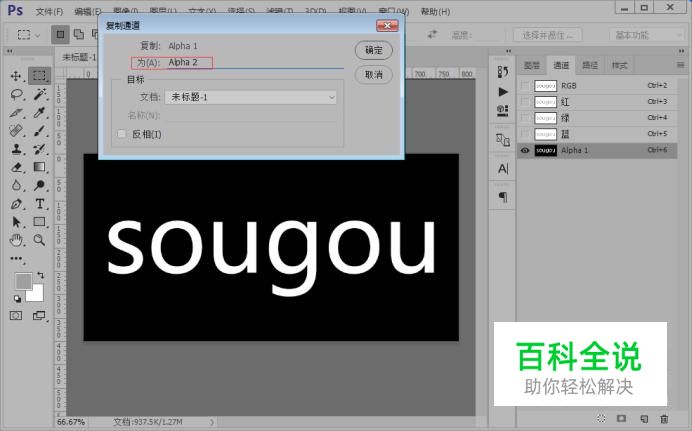Open the Device Preview panel icon
692x431 pixels.
pyautogui.click(x=503, y=140)
